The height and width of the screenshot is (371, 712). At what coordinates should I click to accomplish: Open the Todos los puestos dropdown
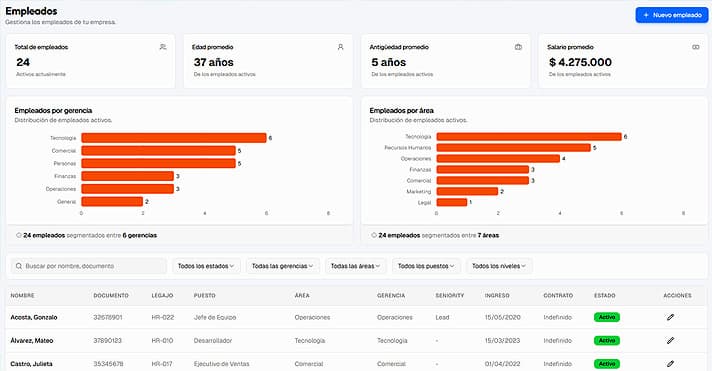[x=426, y=266]
